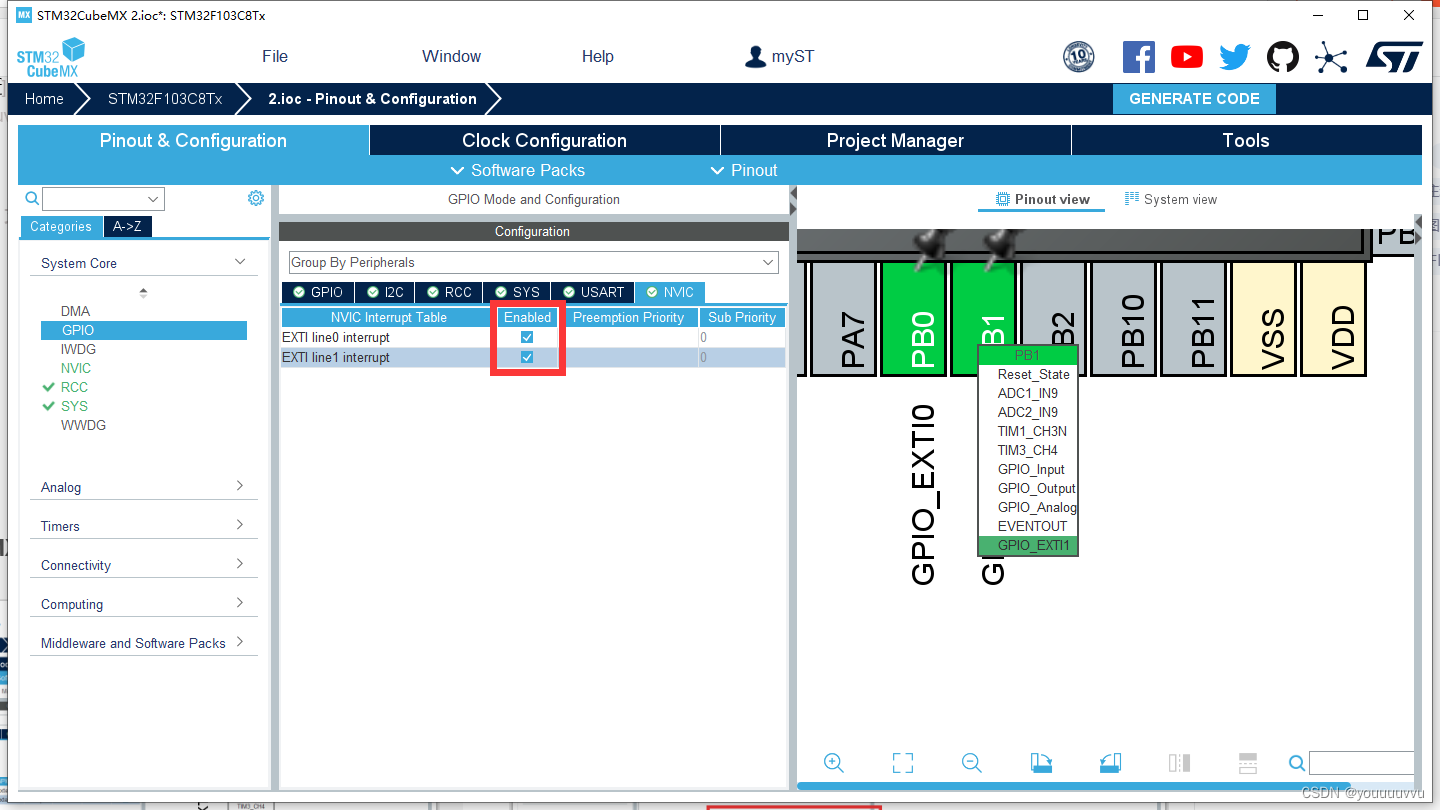
Task: Select the Pinout & Configuration tab
Action: [x=193, y=141]
